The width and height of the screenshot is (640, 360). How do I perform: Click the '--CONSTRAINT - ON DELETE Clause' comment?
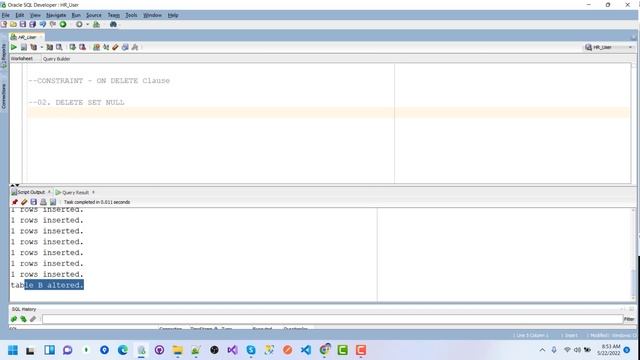pos(99,81)
